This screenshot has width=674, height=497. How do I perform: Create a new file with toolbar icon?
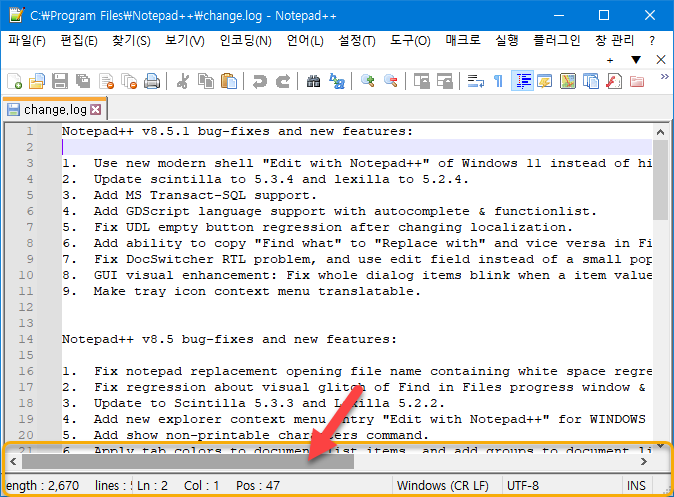15,81
